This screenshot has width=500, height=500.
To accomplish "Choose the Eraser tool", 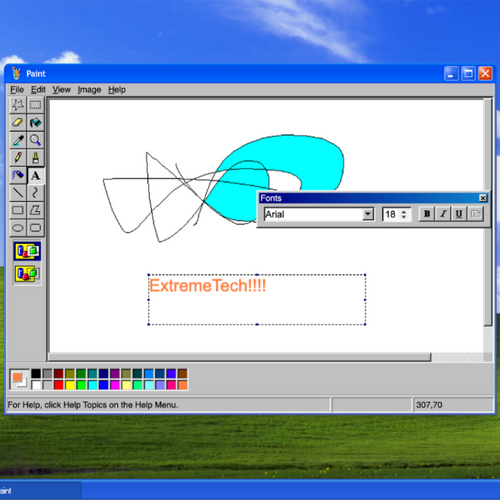I will (x=18, y=122).
